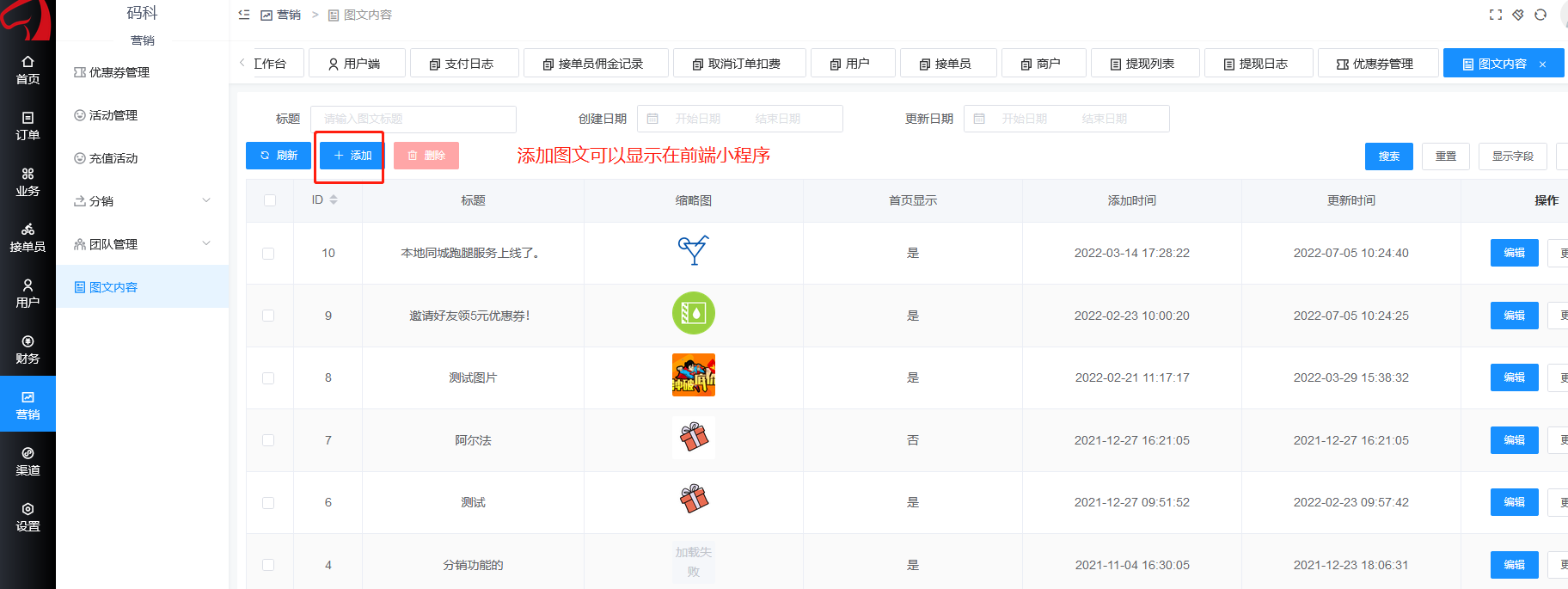Click the fullscreen icon in top bar

coord(1496,15)
